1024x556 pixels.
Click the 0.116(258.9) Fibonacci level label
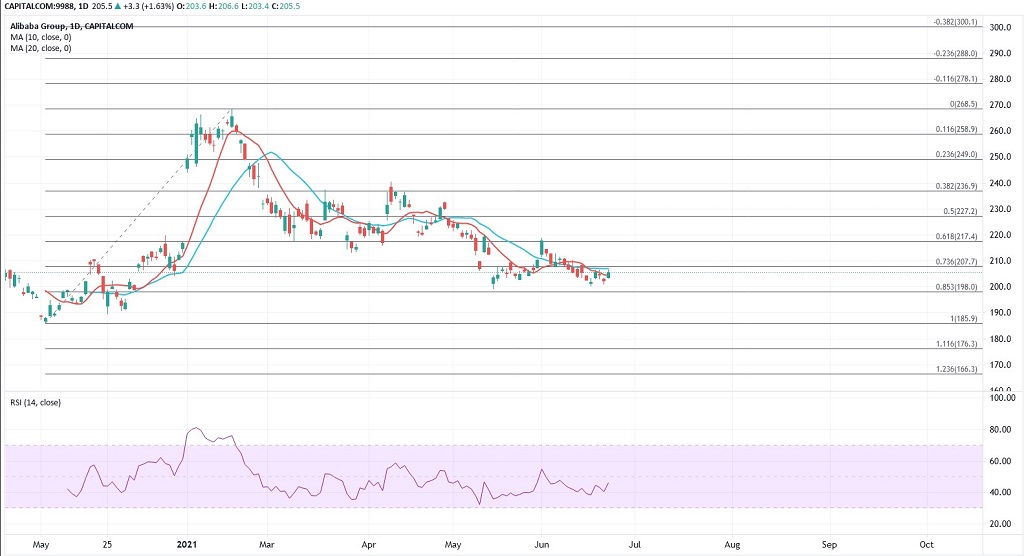(x=957, y=129)
